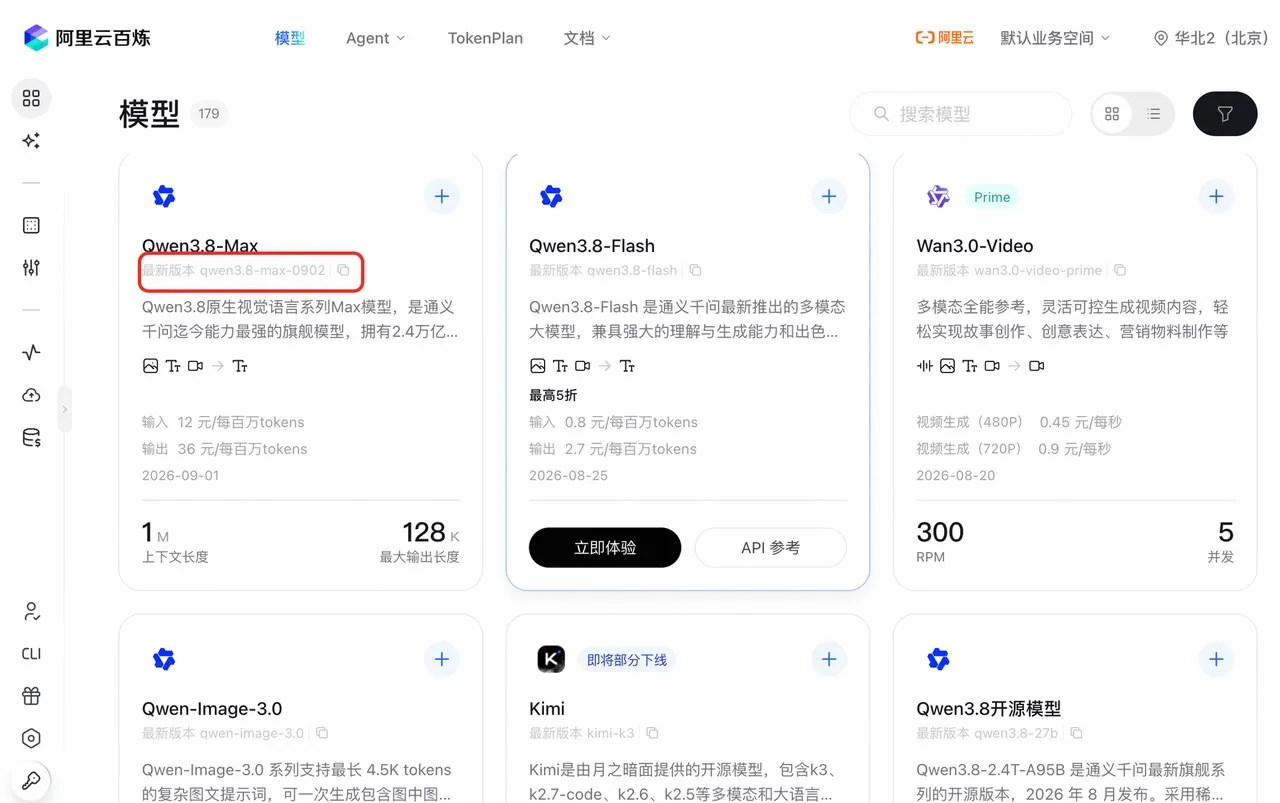Click the plus button on Qwen3.8-Max card
The height and width of the screenshot is (803, 1280).
click(442, 196)
